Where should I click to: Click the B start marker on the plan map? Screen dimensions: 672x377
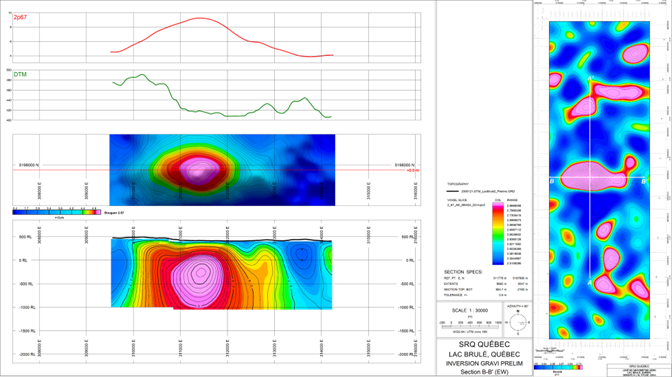pyautogui.click(x=552, y=182)
